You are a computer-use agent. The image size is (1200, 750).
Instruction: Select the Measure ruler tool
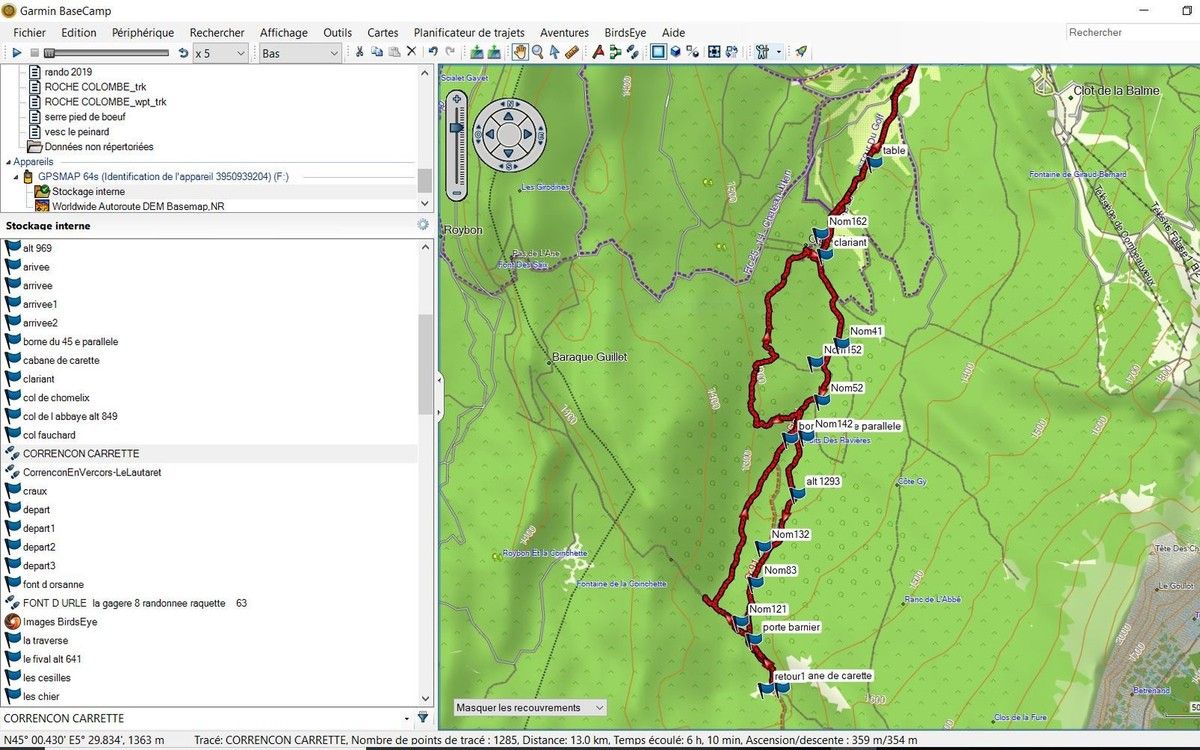click(571, 53)
